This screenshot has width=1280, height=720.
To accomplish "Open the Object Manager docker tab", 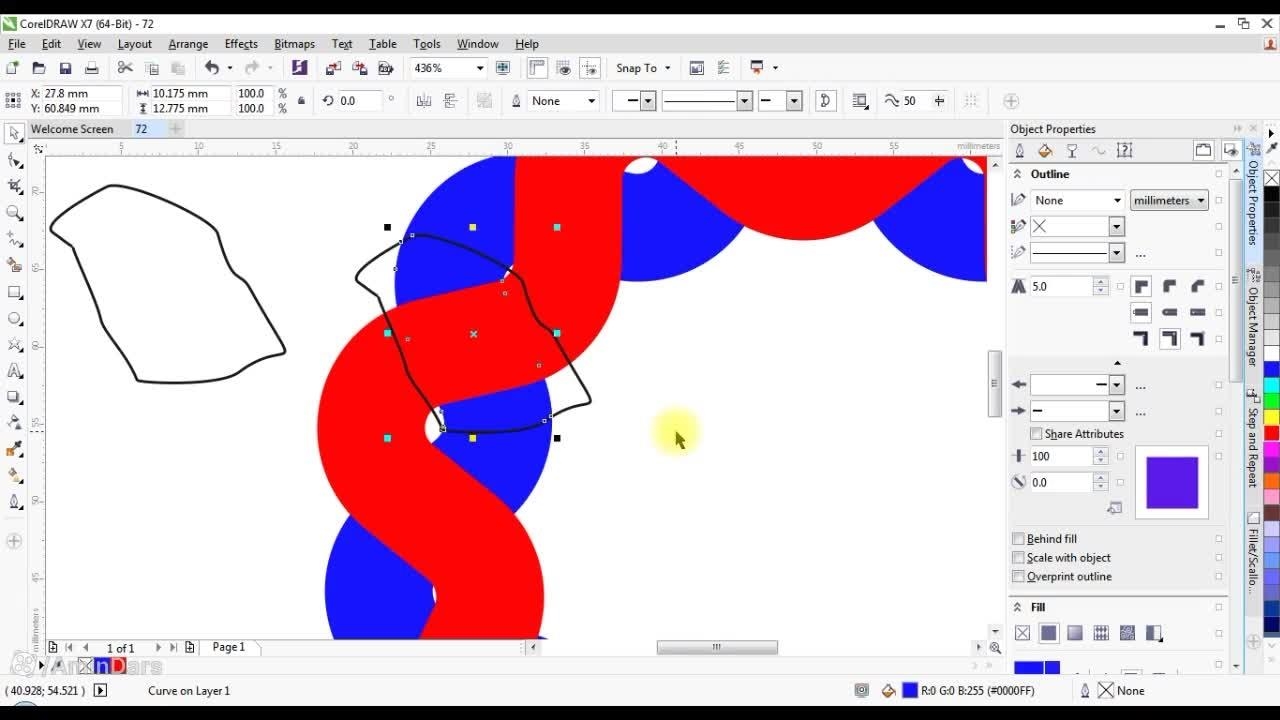I will [x=1253, y=326].
